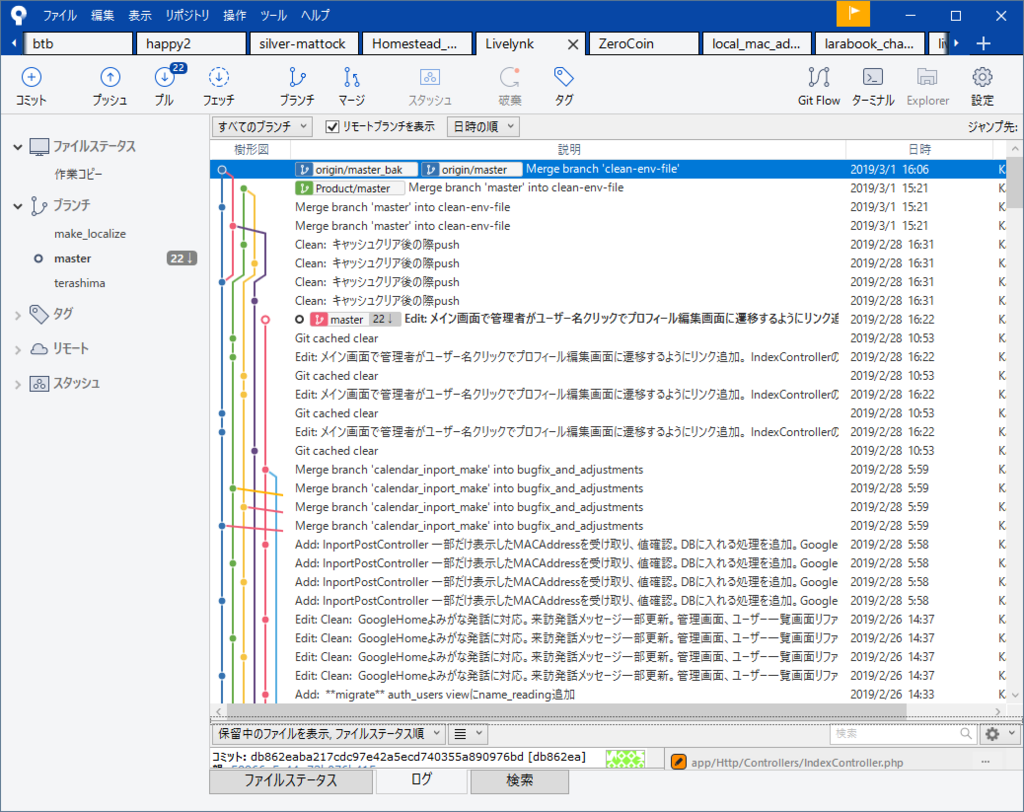Click the gear icon beside search field
Image resolution: width=1024 pixels, height=812 pixels.
(992, 734)
